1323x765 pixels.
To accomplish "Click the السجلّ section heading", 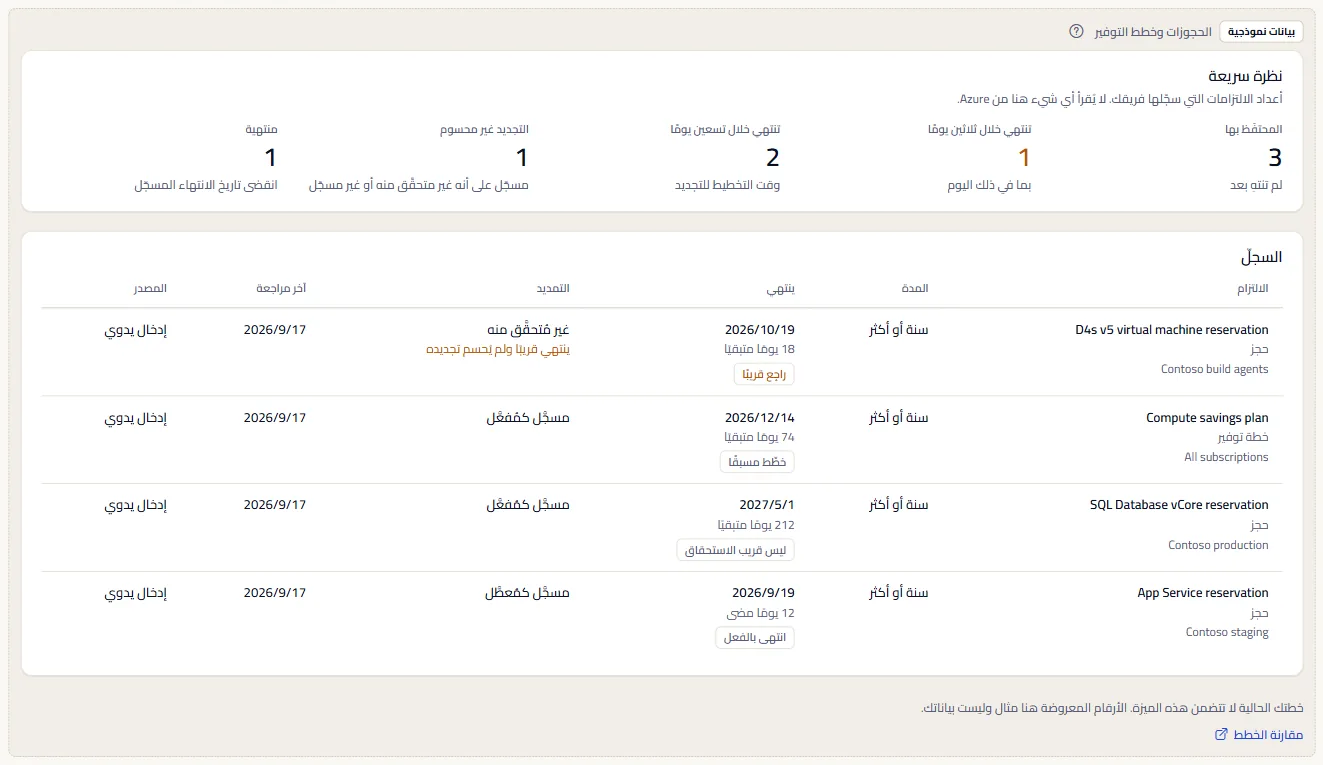I will tap(1262, 257).
